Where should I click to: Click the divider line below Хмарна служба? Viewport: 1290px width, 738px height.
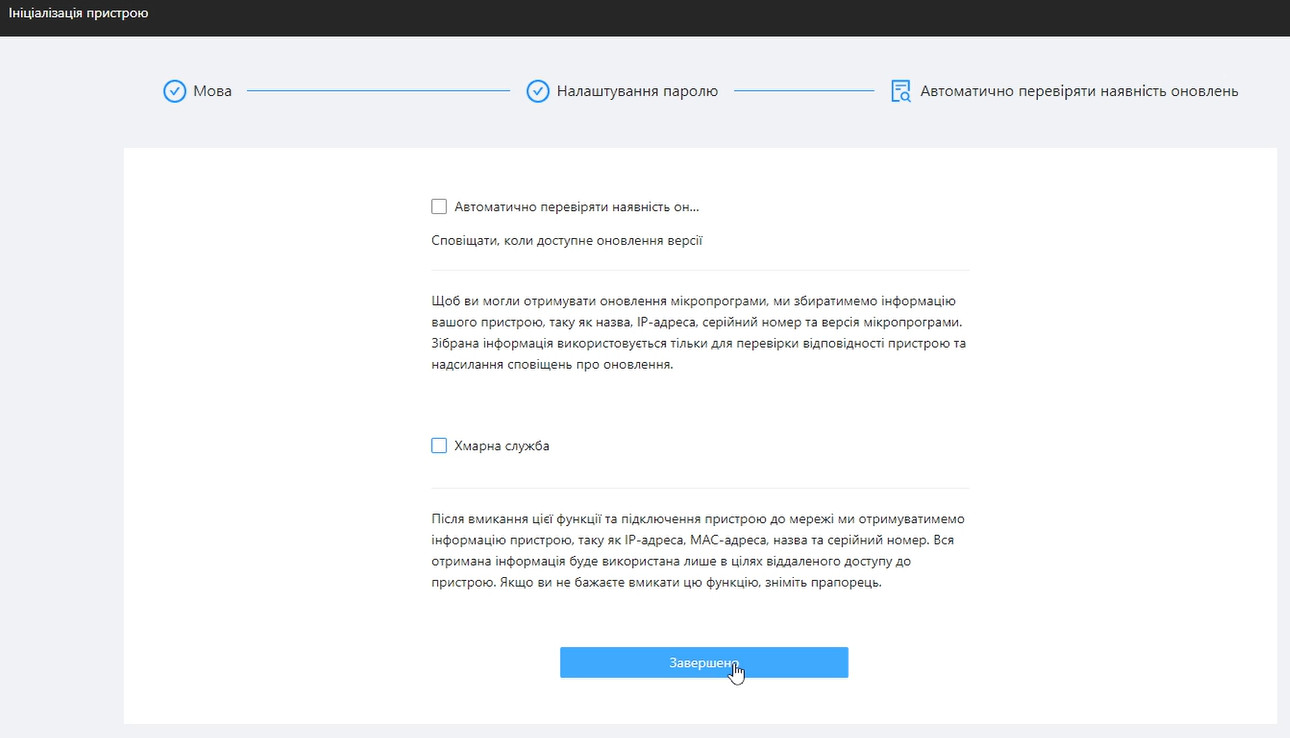coord(700,488)
